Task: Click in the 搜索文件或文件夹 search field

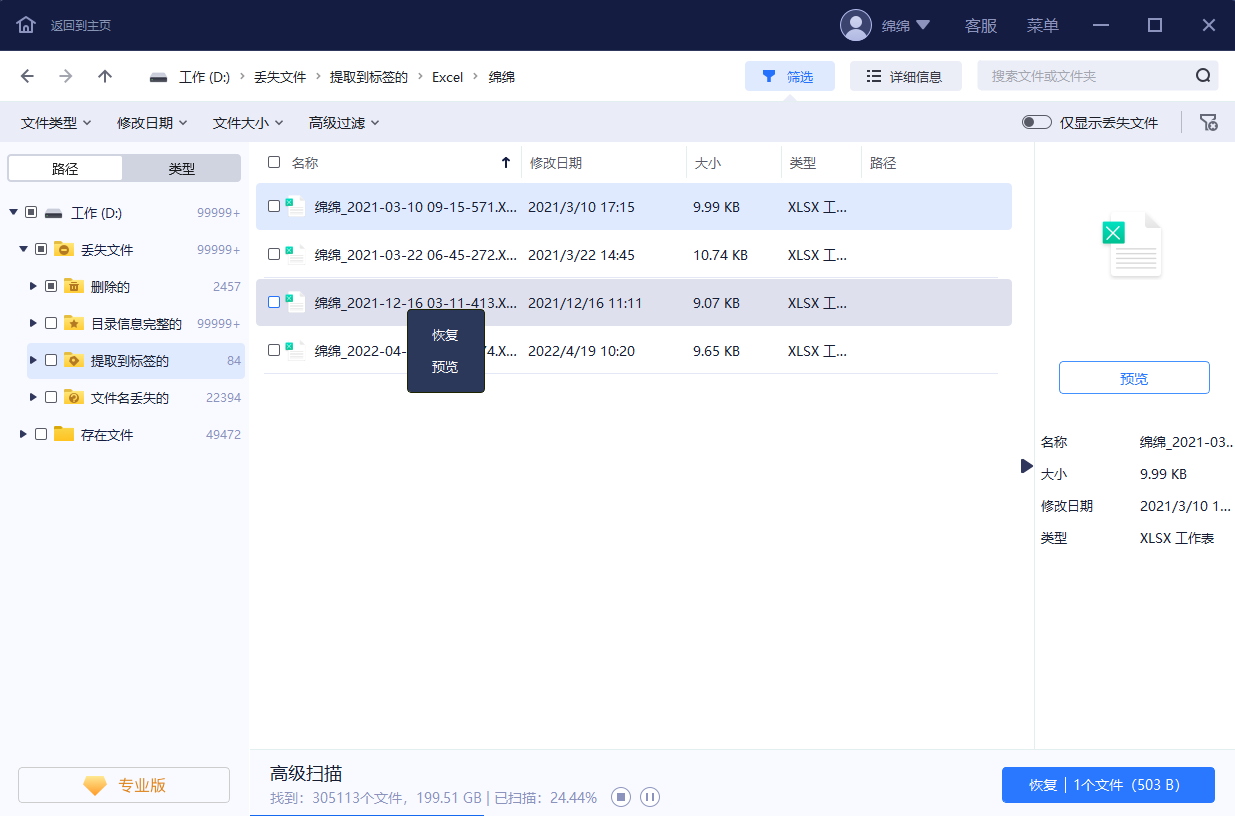Action: click(1085, 76)
